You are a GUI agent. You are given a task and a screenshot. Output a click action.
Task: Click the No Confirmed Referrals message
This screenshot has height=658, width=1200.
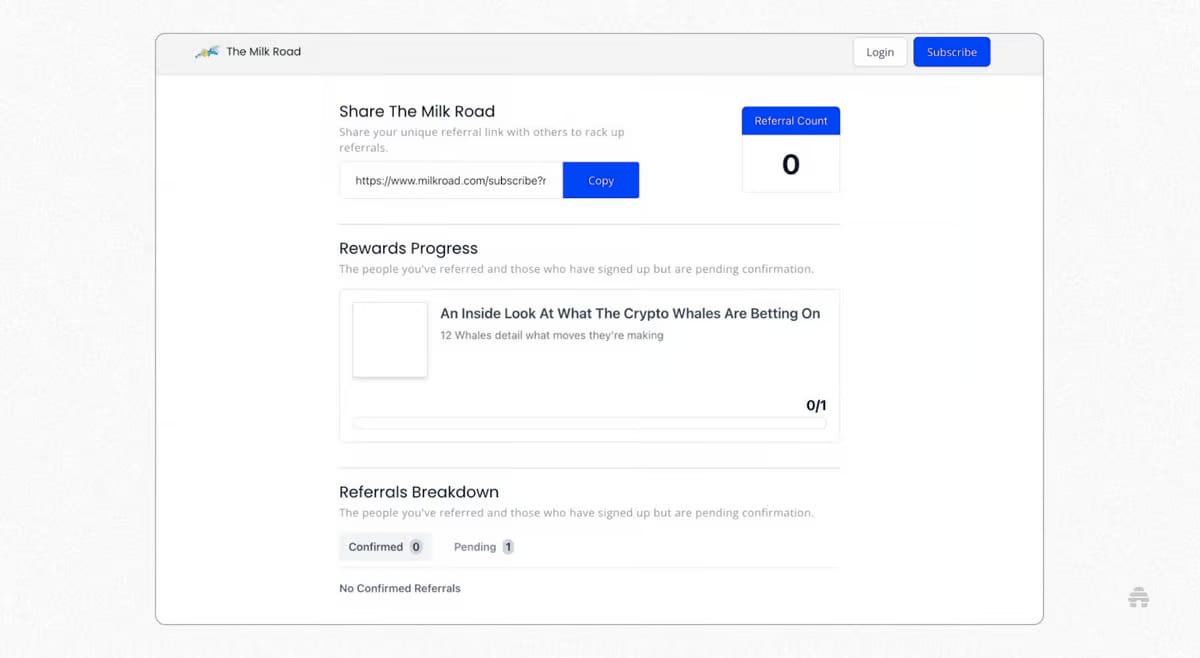(399, 588)
